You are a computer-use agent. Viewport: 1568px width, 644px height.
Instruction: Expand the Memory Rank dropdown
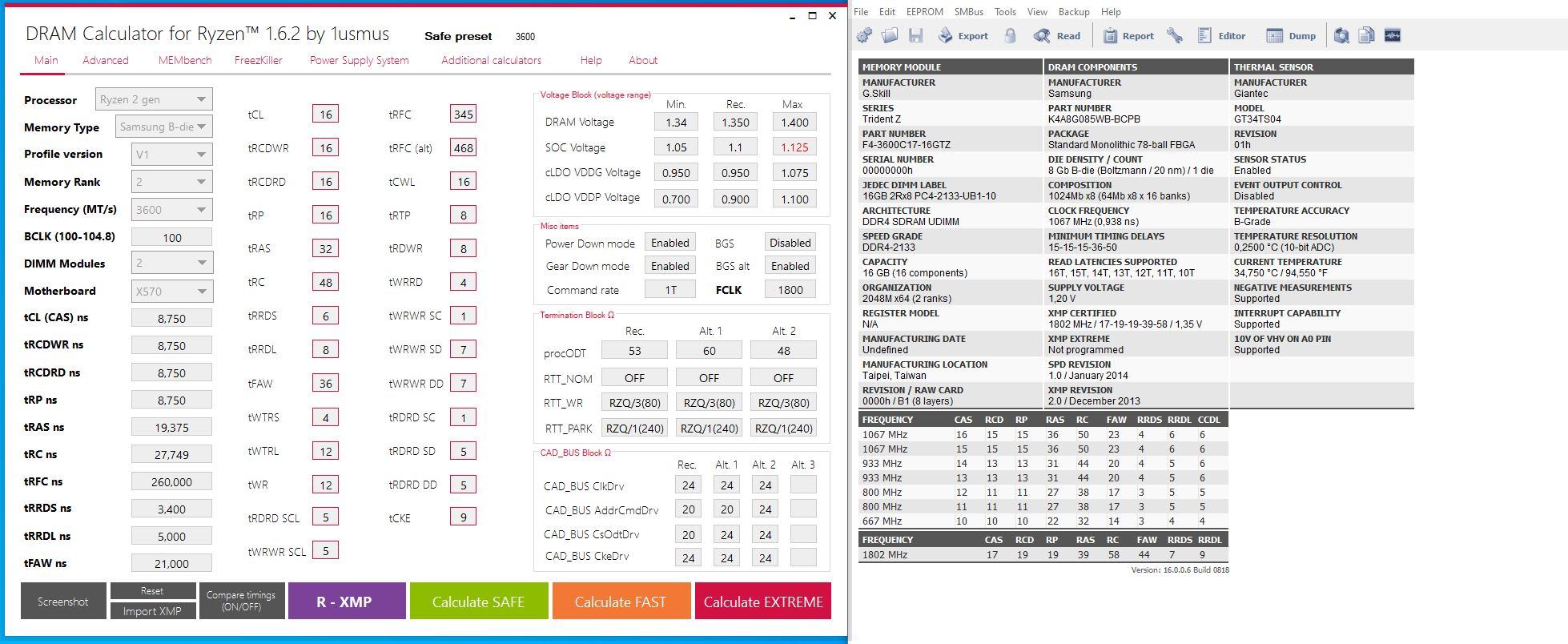point(171,182)
